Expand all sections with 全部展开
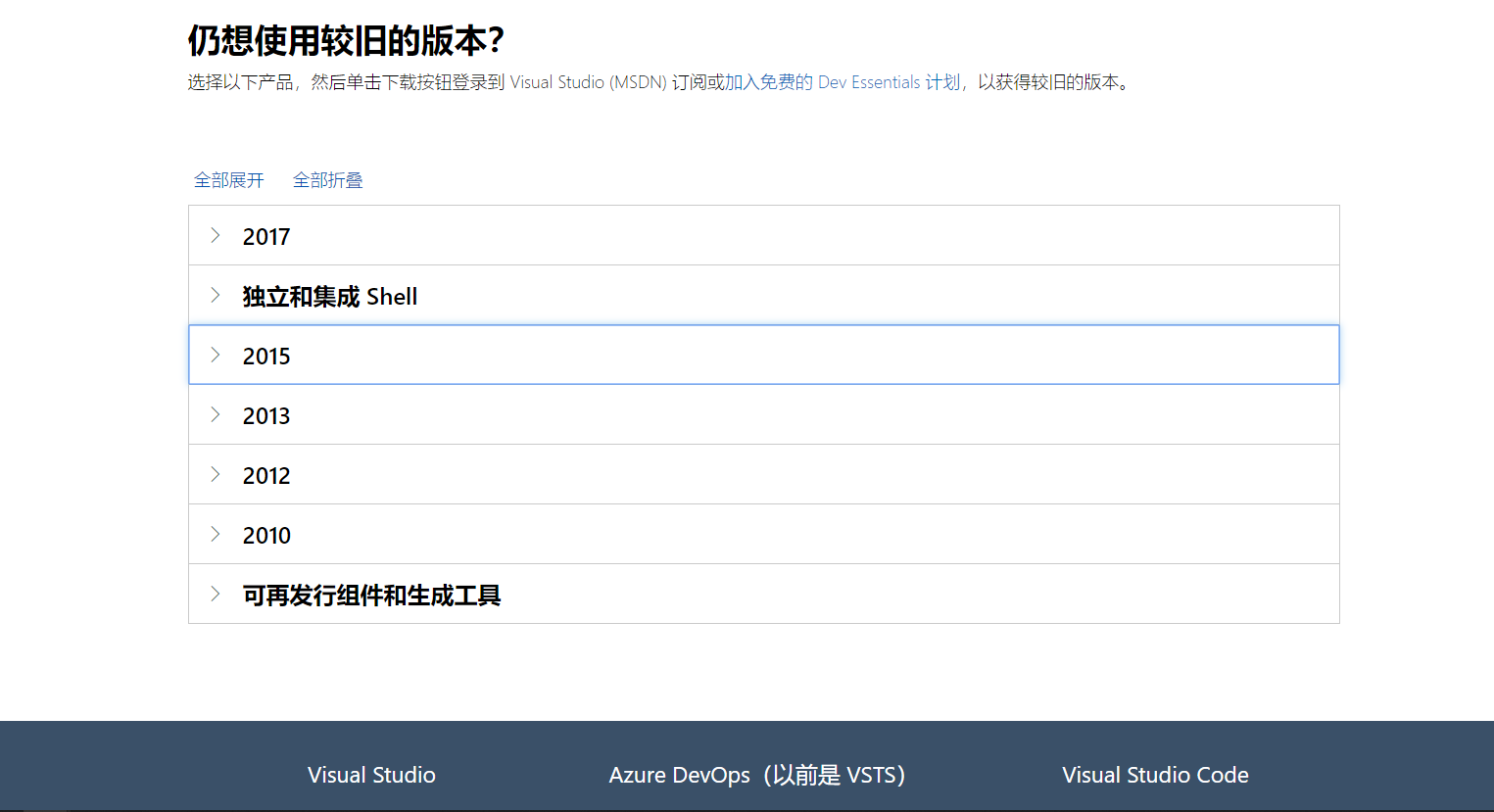Viewport: 1494px width, 812px height. [229, 180]
